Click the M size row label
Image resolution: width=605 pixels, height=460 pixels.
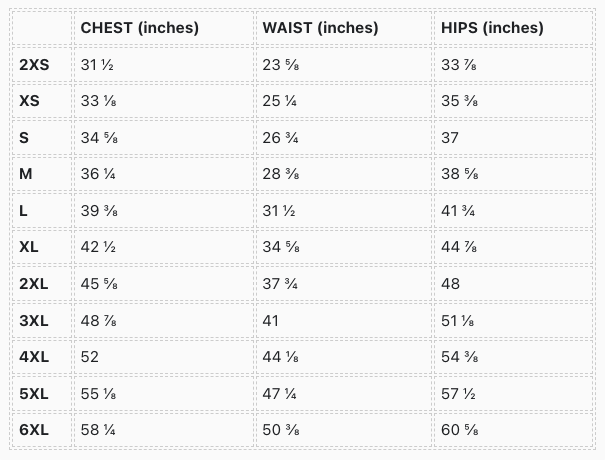(26, 174)
